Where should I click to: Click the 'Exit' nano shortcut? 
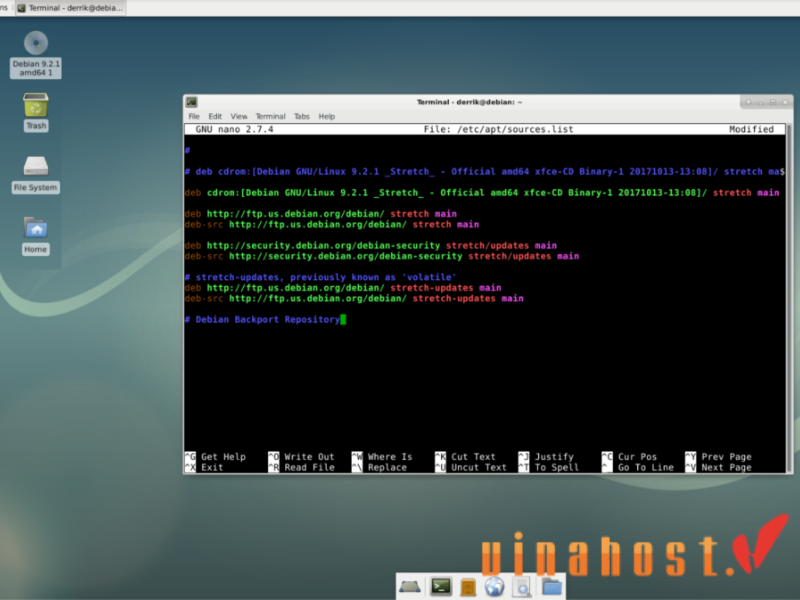click(204, 467)
